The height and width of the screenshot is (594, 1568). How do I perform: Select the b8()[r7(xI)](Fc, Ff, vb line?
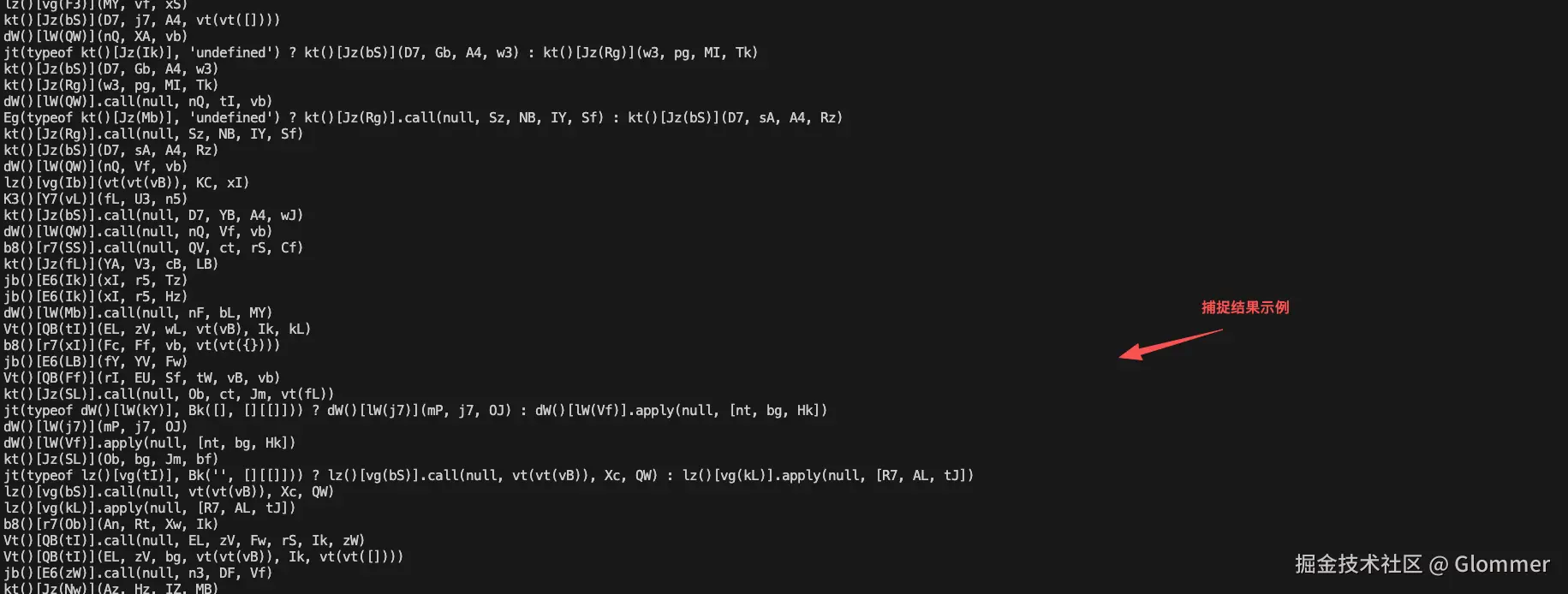click(x=141, y=345)
